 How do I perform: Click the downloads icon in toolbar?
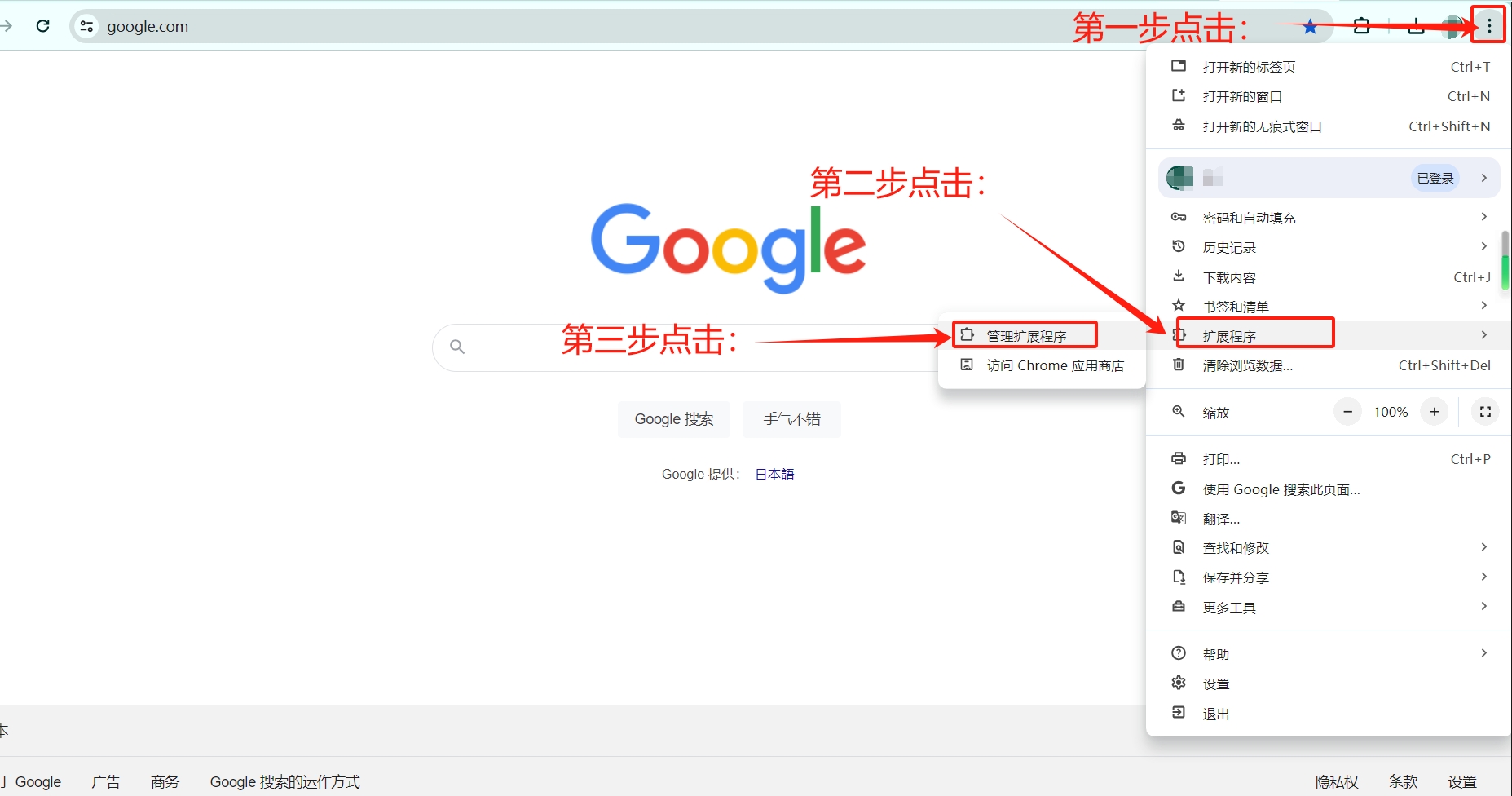[1417, 26]
